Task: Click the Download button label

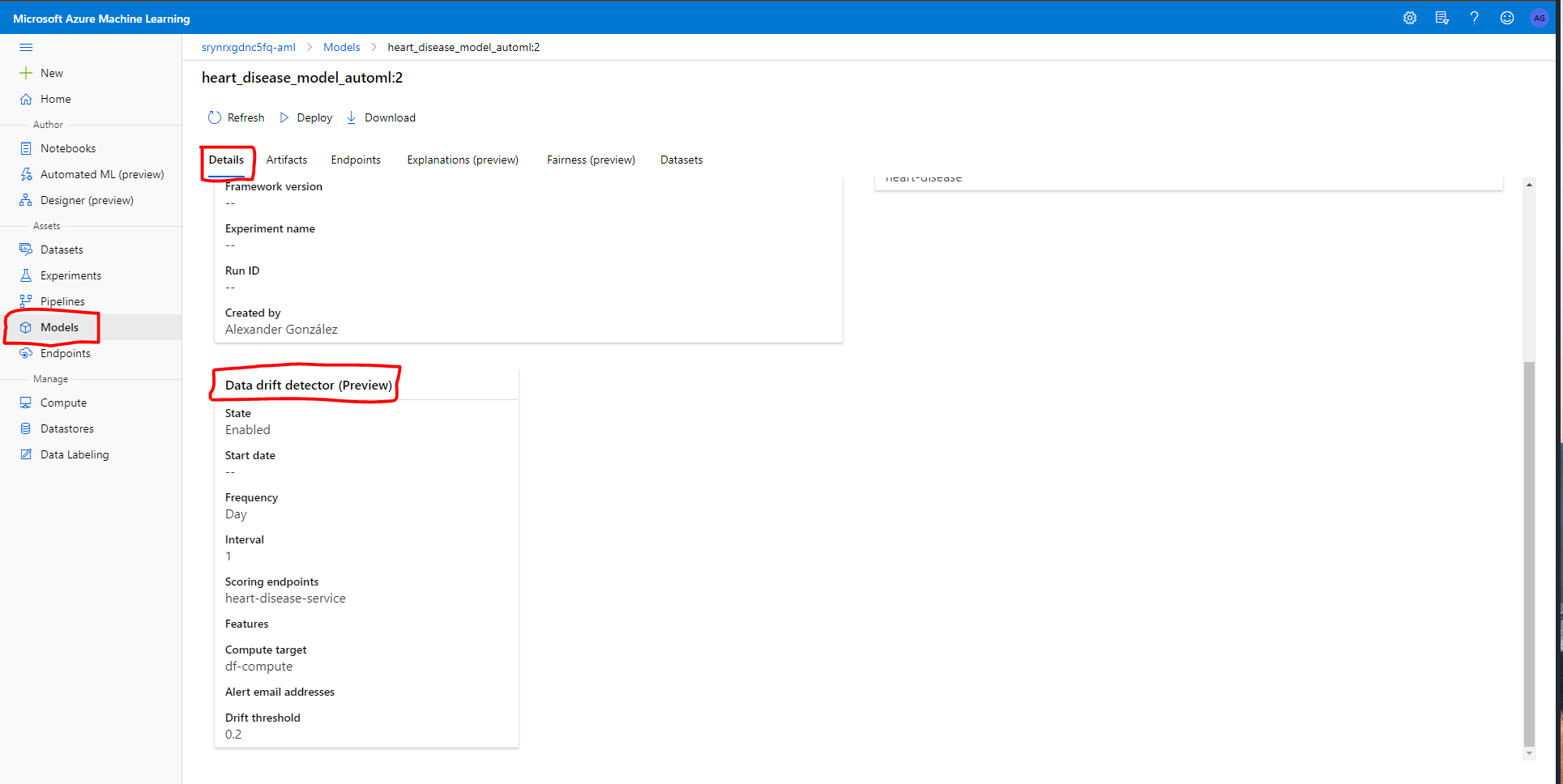Action: click(390, 117)
